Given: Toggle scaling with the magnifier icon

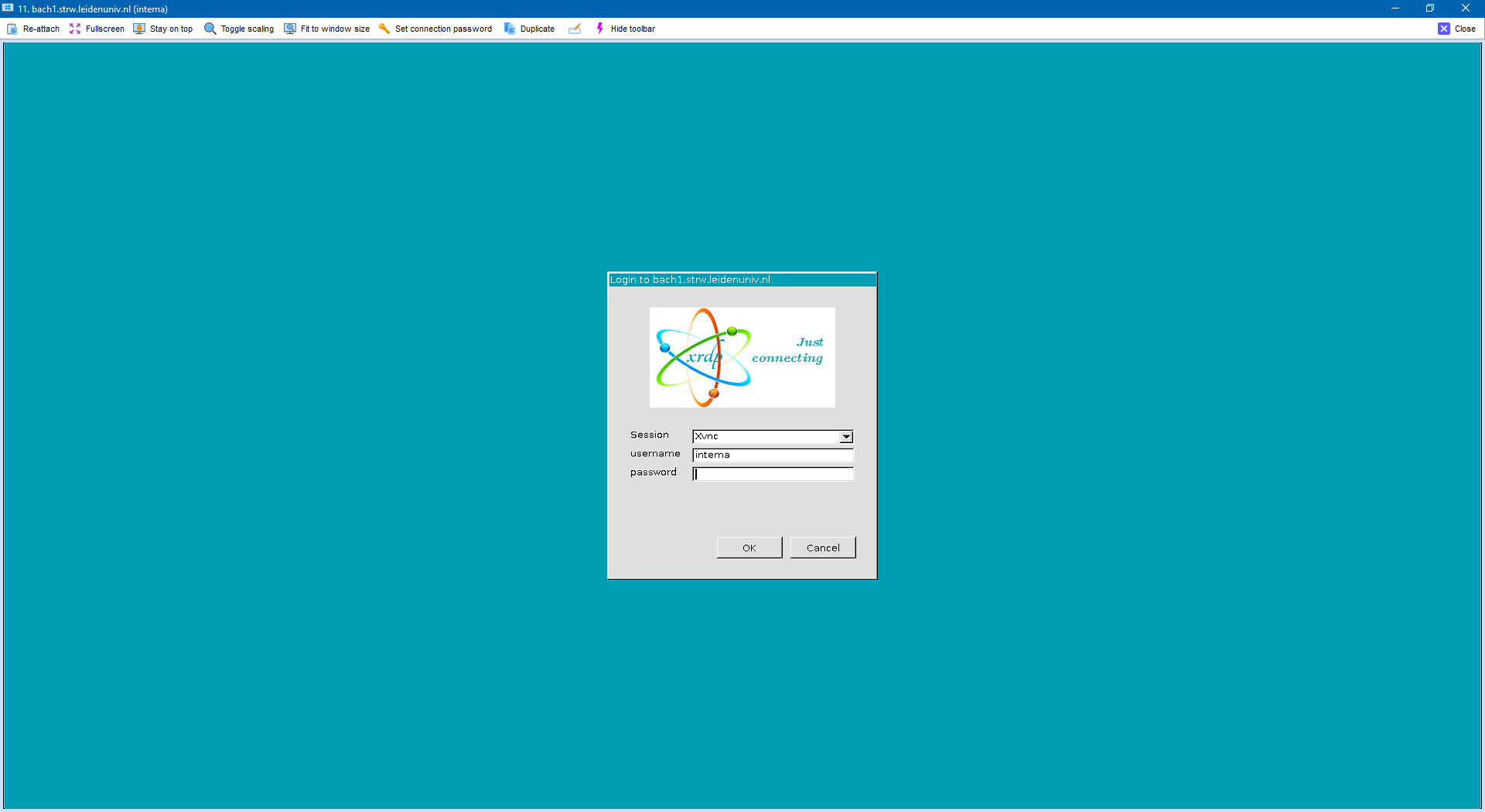Looking at the screenshot, I should (210, 29).
